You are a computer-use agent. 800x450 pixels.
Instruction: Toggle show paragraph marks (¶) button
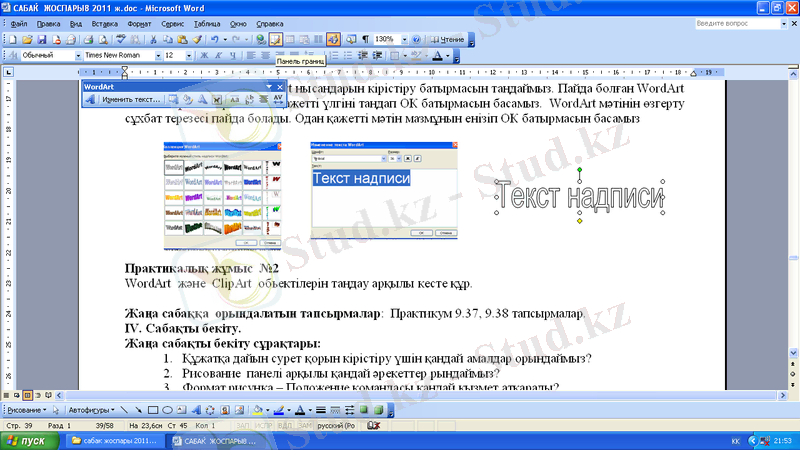(365, 39)
